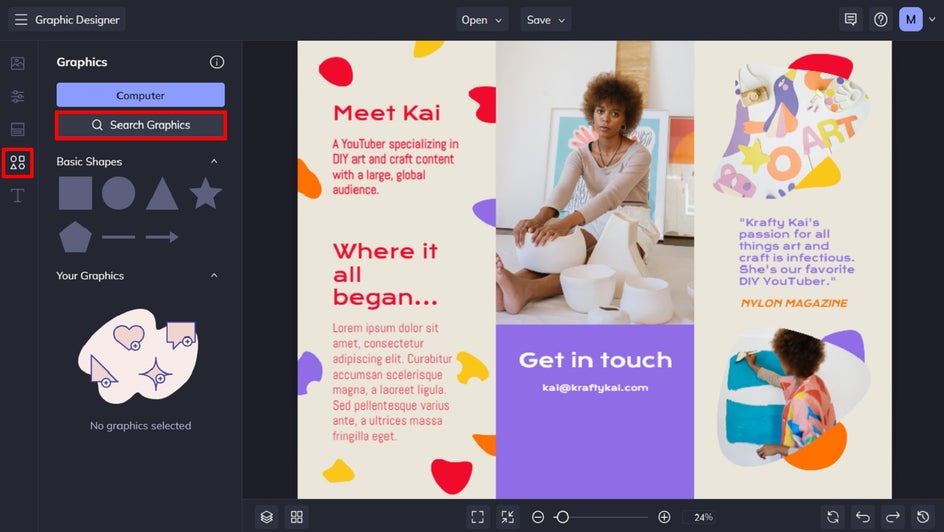Open the Open dropdown menu
944x532 pixels.
tap(482, 20)
